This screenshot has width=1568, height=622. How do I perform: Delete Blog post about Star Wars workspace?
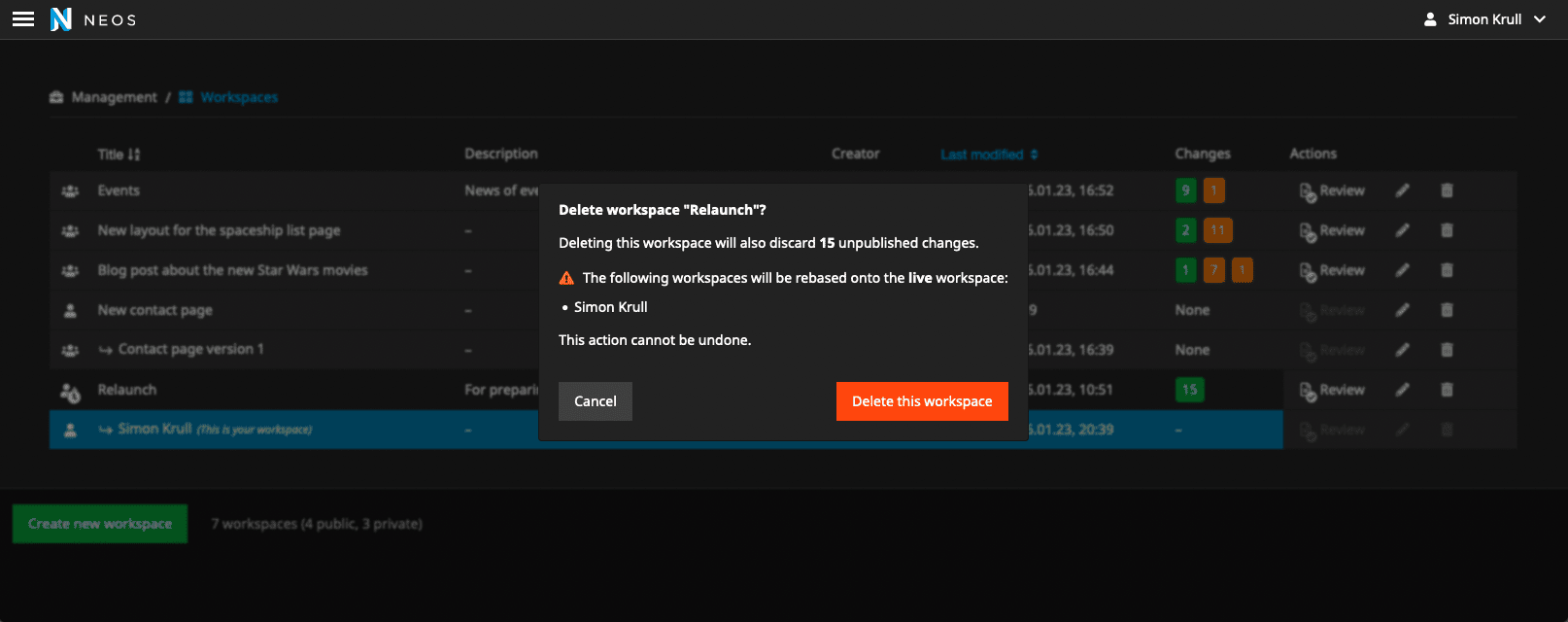tap(1447, 270)
